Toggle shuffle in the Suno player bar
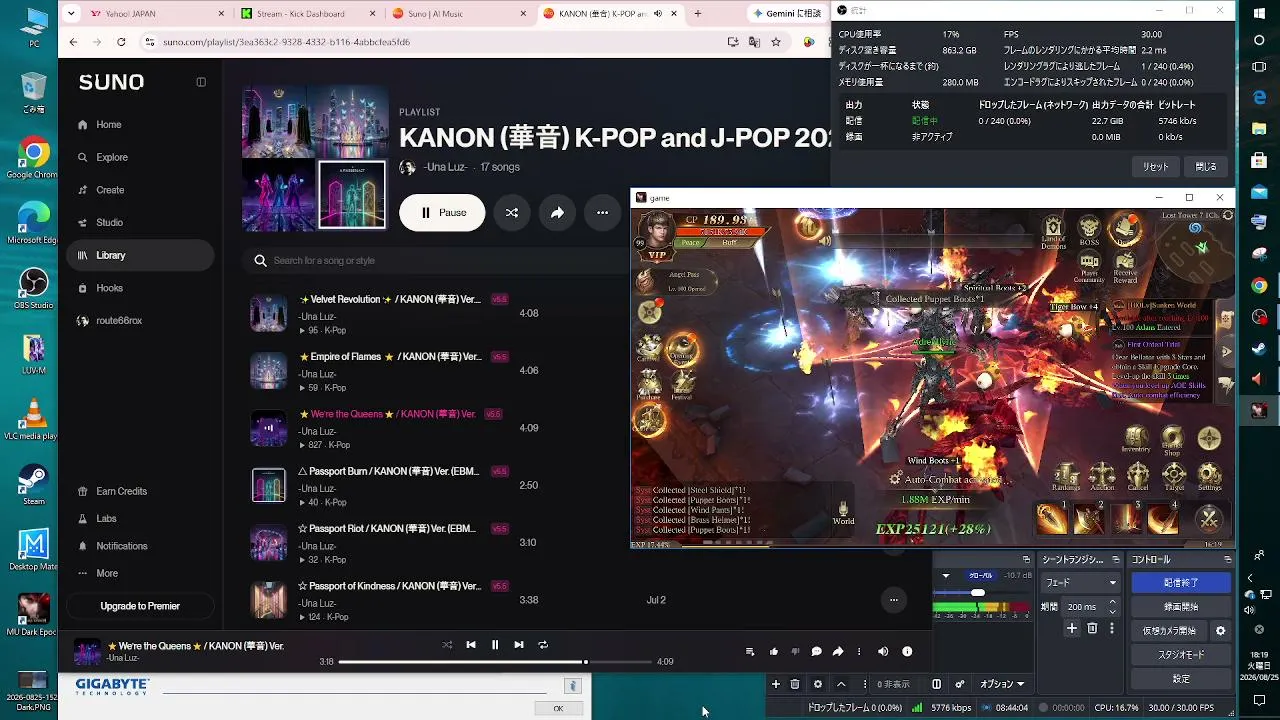The width and height of the screenshot is (1280, 720). pos(447,645)
